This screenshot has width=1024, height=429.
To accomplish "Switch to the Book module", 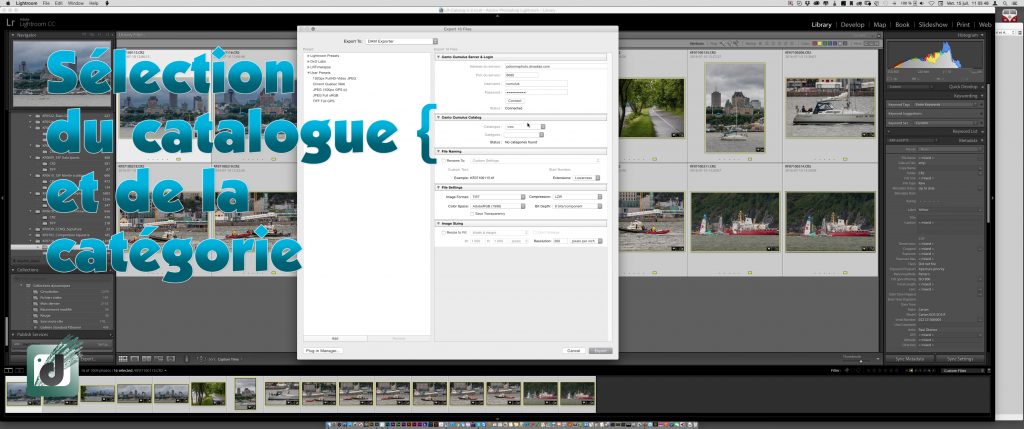I will tap(902, 25).
